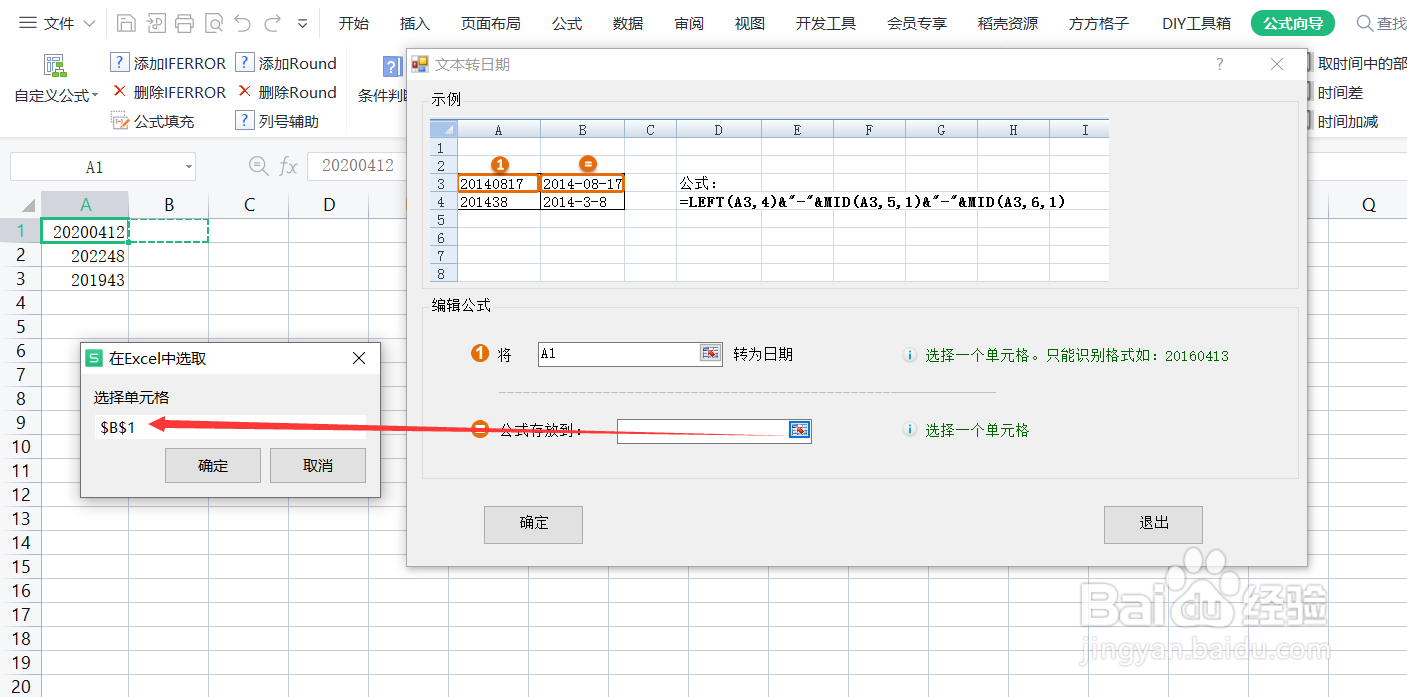Click the range picker icon next to A1 field

pos(710,353)
